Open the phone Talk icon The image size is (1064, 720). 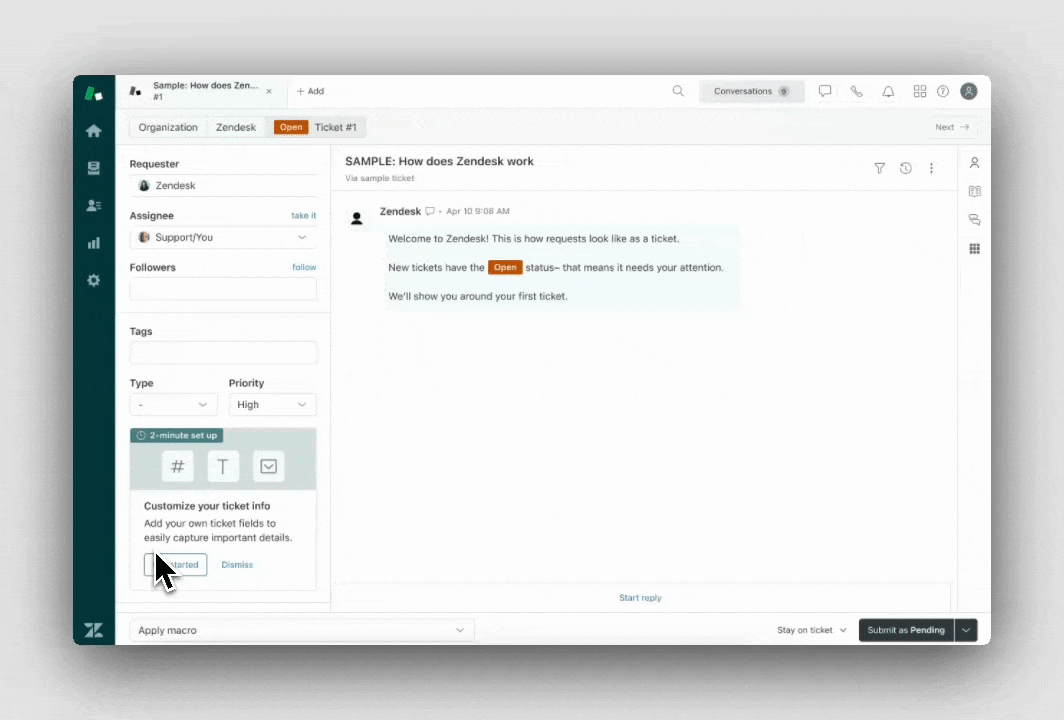pyautogui.click(x=857, y=91)
